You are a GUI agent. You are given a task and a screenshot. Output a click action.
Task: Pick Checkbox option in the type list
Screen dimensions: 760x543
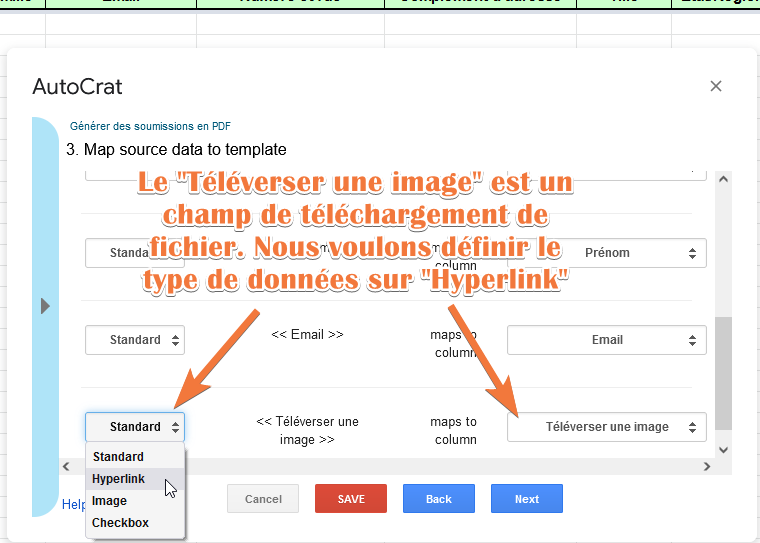[135, 523]
